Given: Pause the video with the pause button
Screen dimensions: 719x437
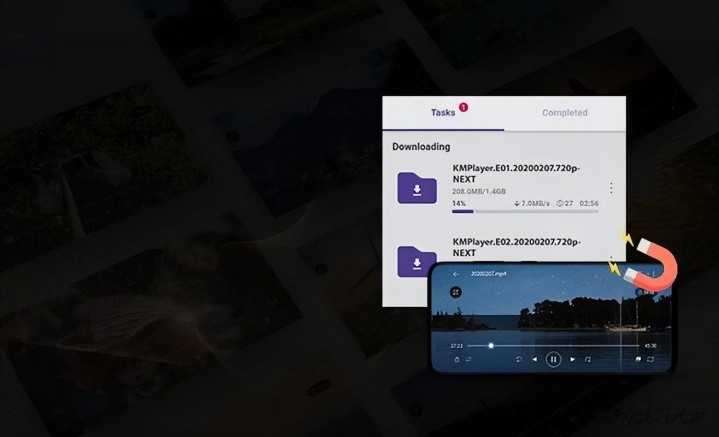Looking at the screenshot, I should (553, 360).
